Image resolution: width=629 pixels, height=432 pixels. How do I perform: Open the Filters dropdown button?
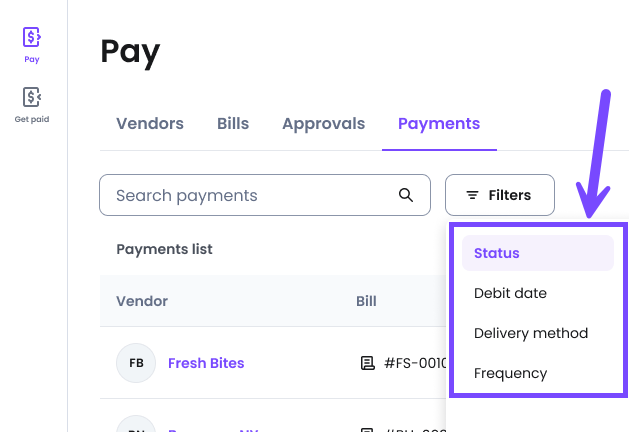[499, 195]
